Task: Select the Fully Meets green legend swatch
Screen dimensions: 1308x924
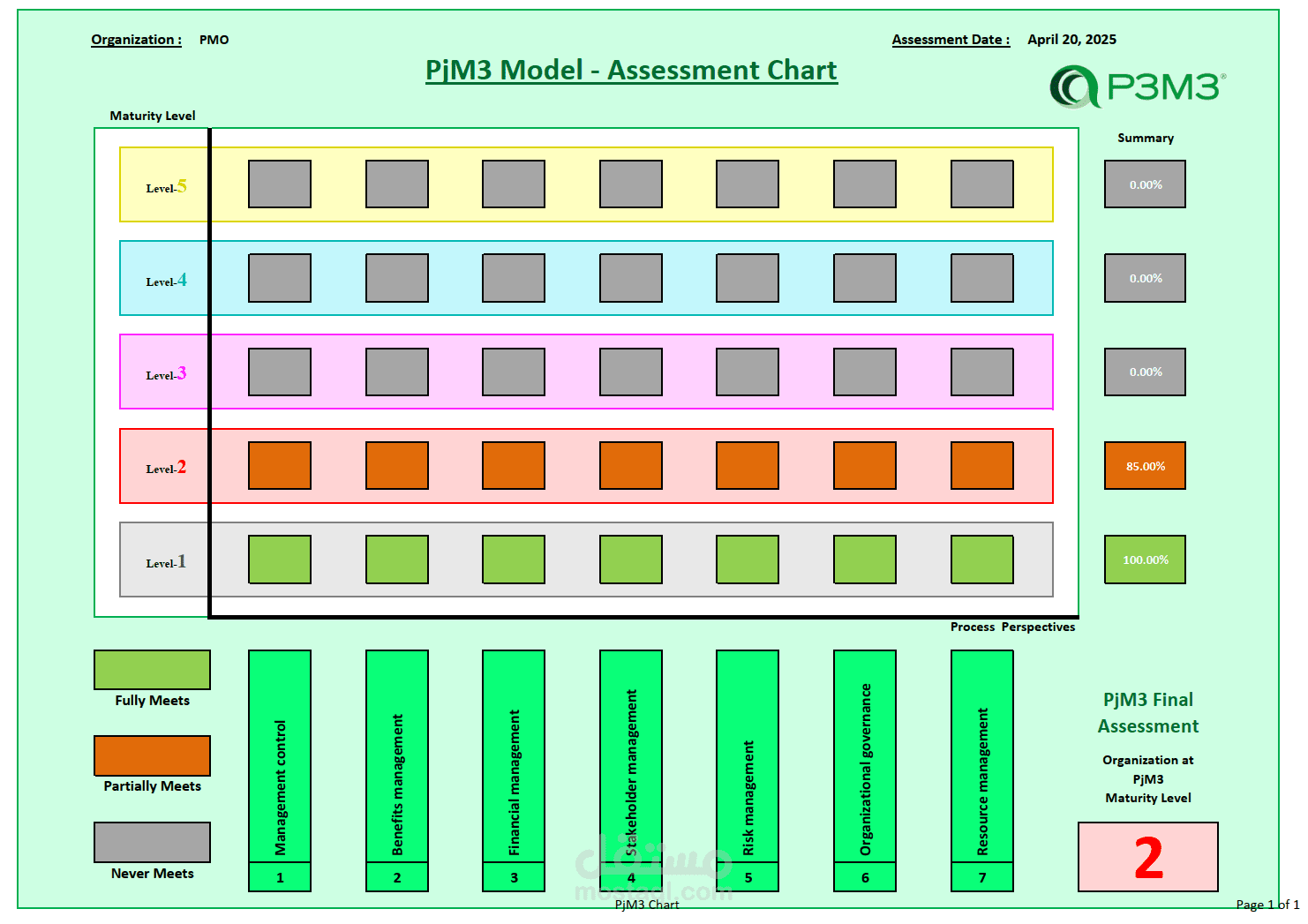Action: tap(152, 670)
